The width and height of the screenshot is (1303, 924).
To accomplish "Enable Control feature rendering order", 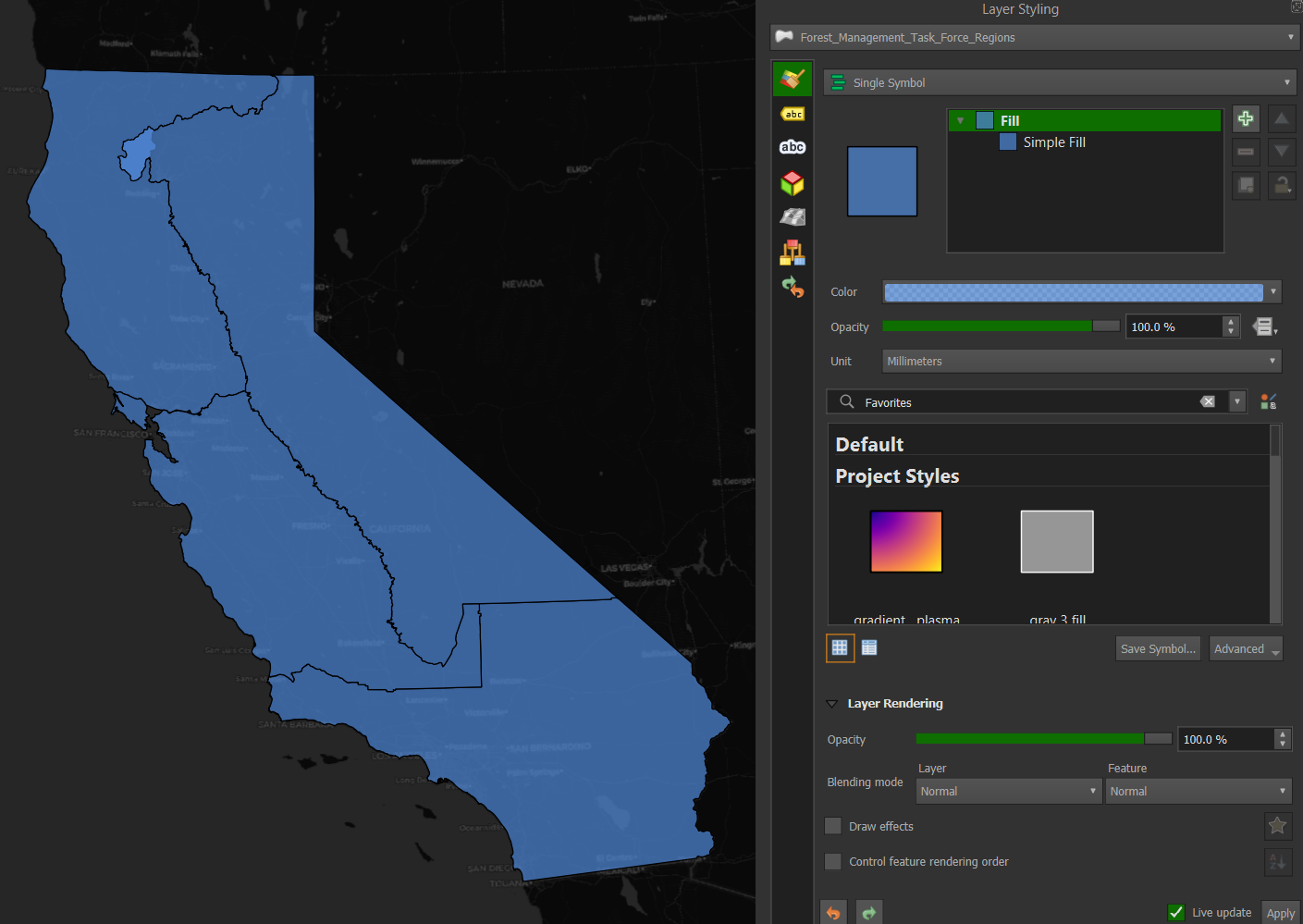I will [x=832, y=861].
